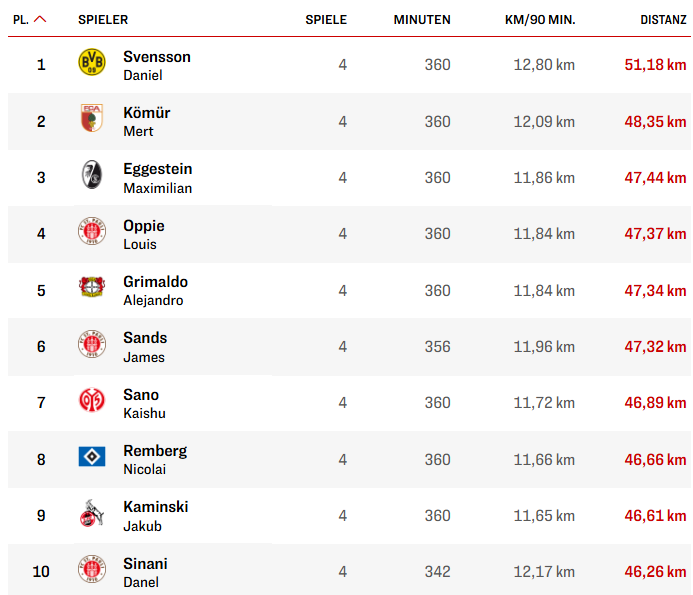
Task: Toggle sort order with the PL. arrow
Action: click(40, 19)
